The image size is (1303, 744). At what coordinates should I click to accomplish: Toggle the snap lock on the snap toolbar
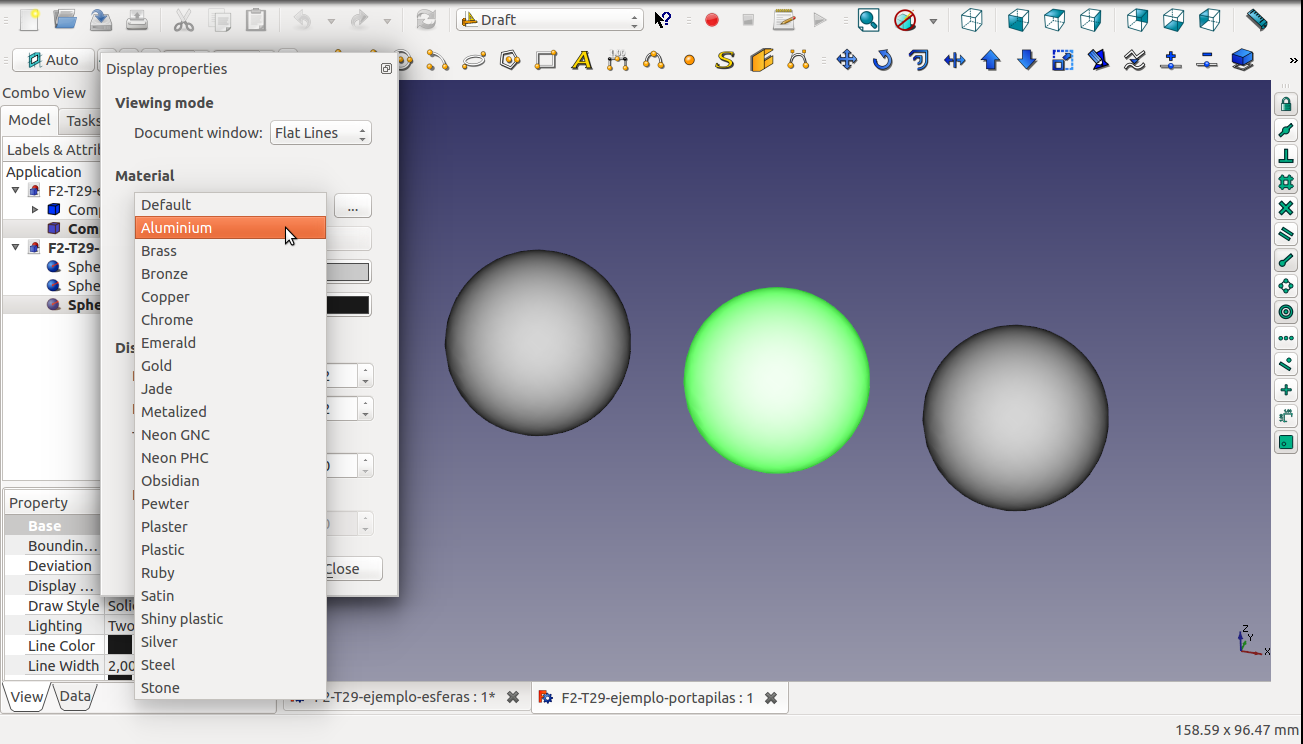pyautogui.click(x=1286, y=105)
